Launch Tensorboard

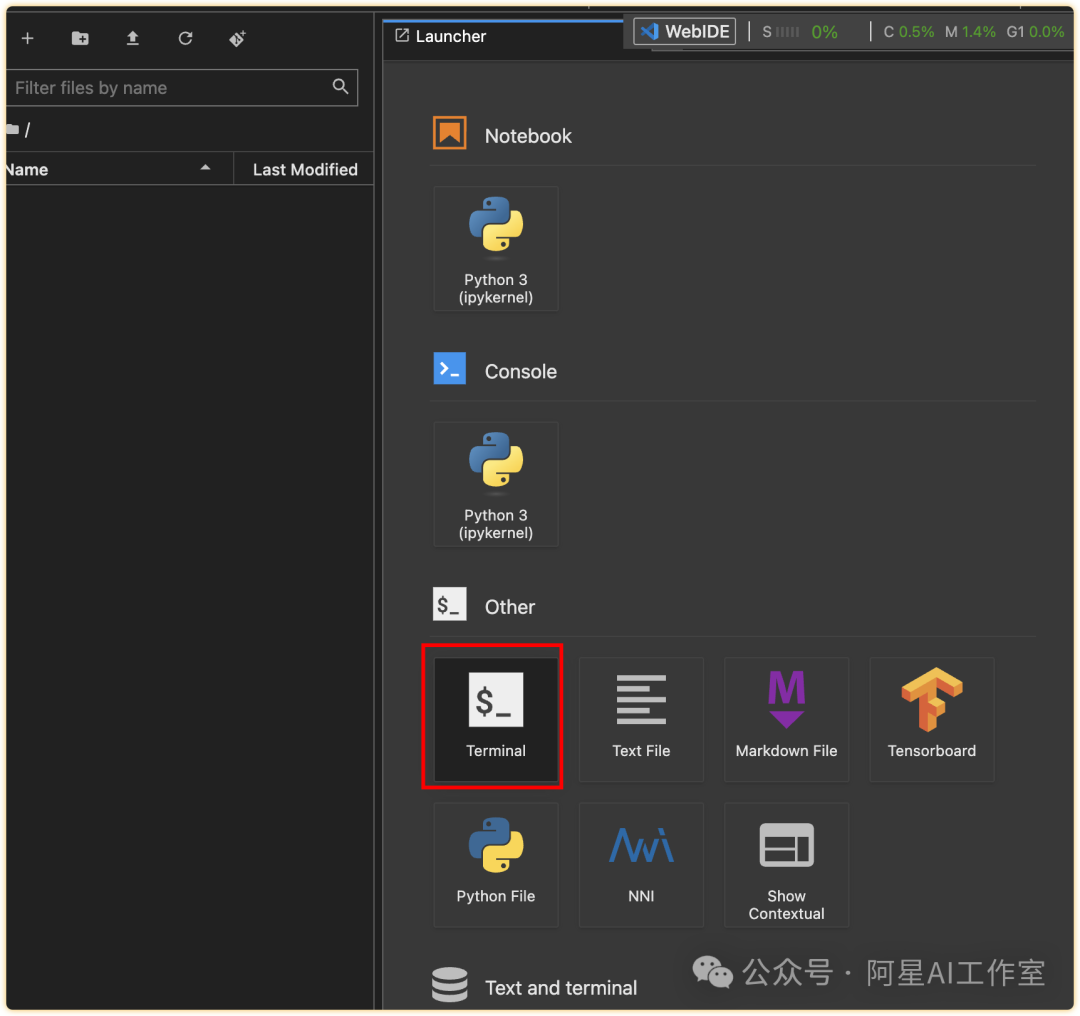932,719
